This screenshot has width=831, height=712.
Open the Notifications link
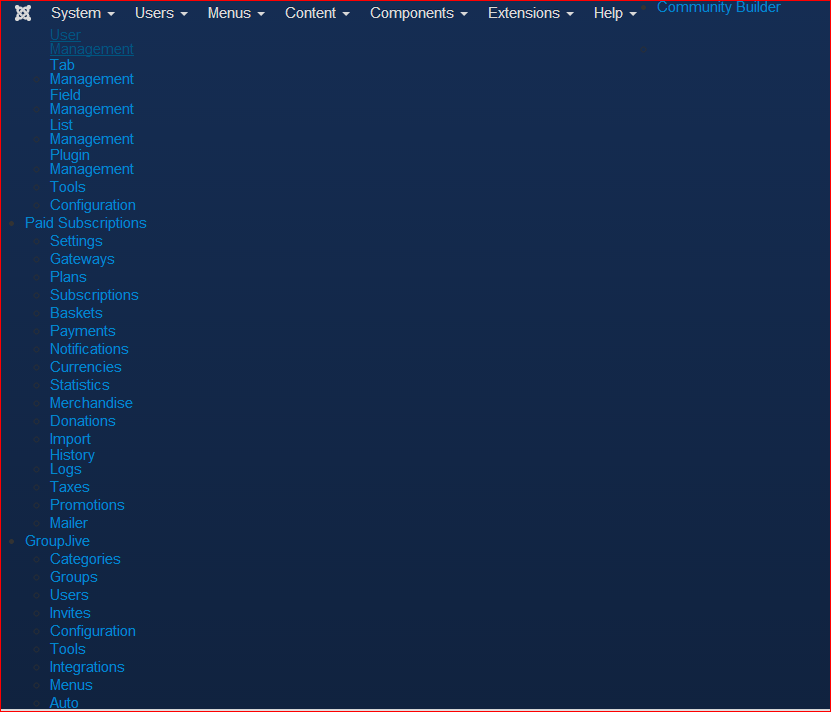click(89, 349)
